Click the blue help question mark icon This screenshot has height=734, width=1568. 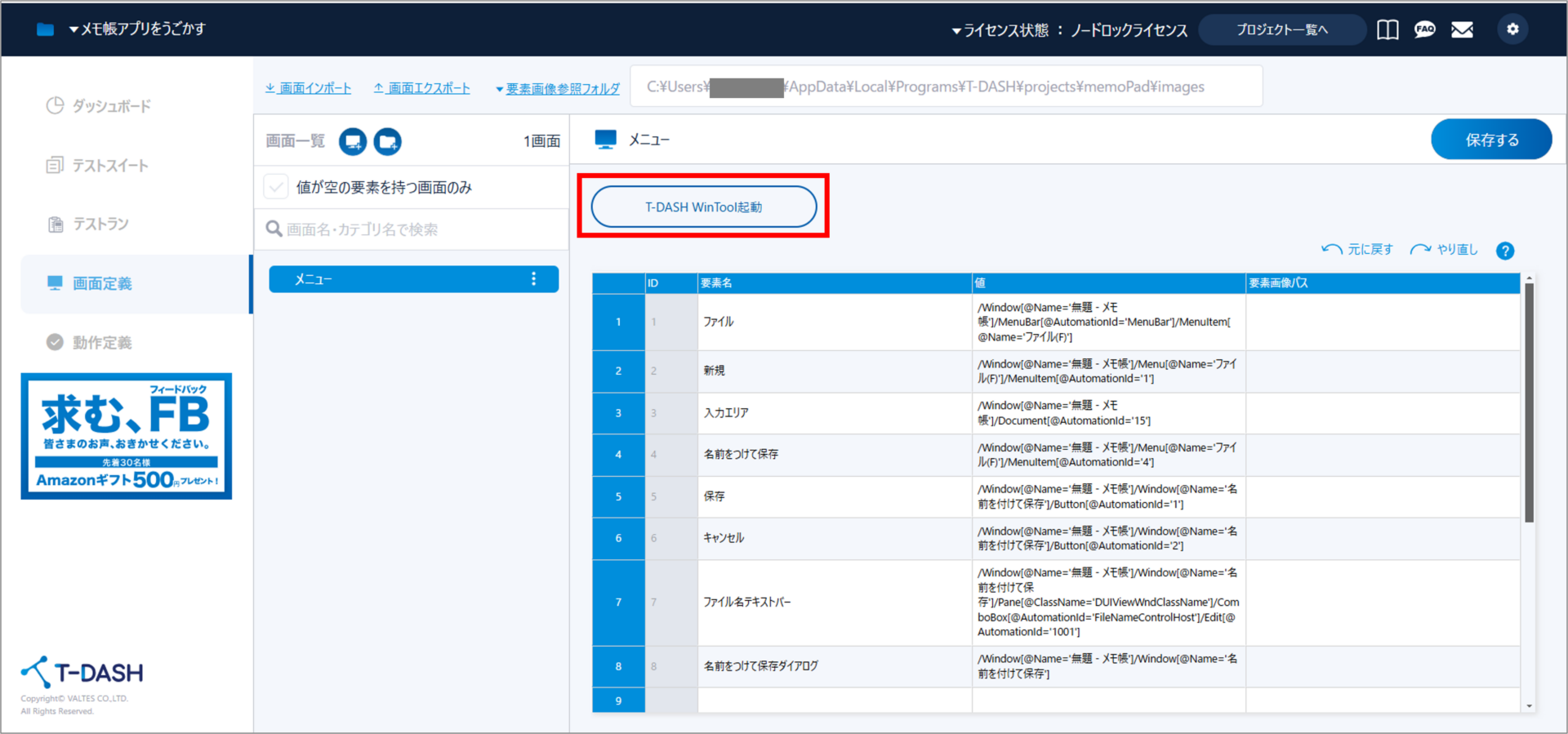(1504, 251)
